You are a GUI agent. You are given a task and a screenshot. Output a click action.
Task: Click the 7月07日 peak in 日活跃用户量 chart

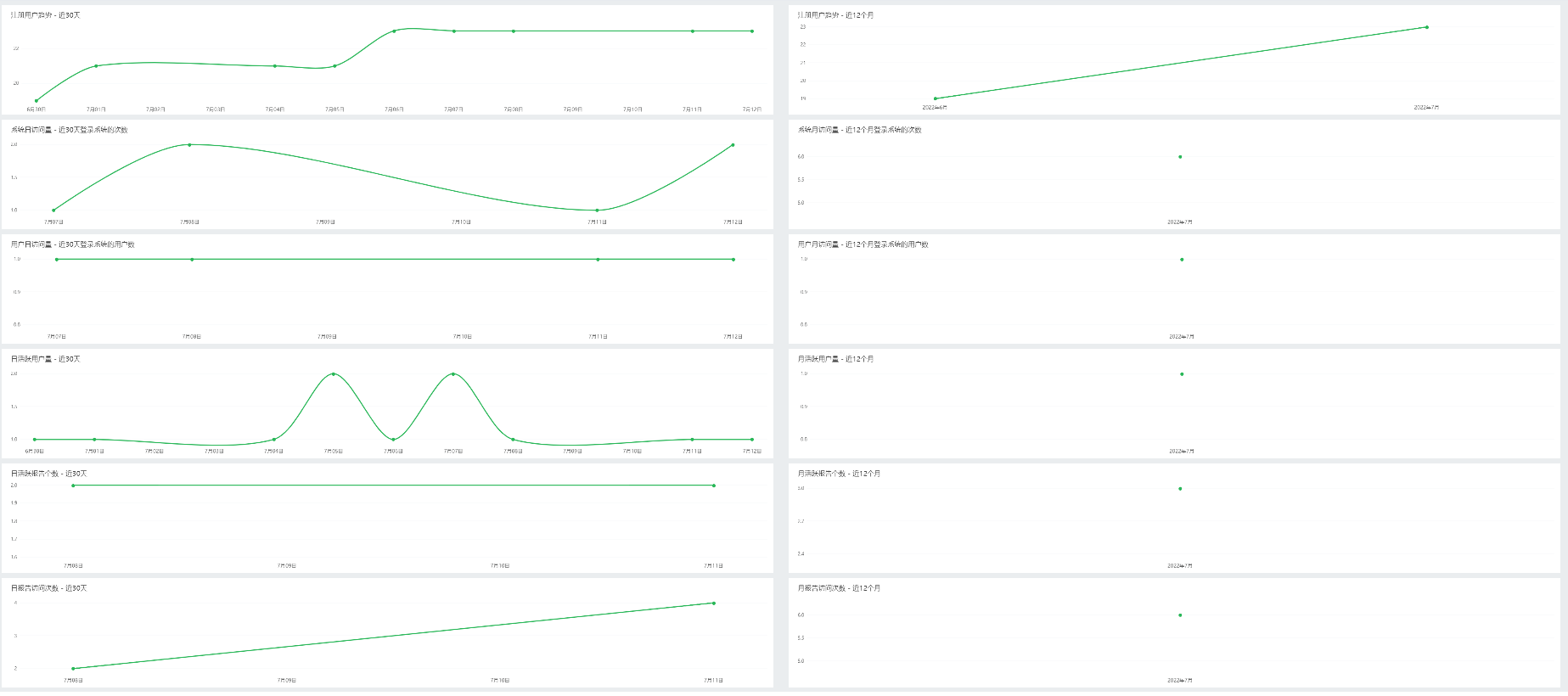[453, 374]
